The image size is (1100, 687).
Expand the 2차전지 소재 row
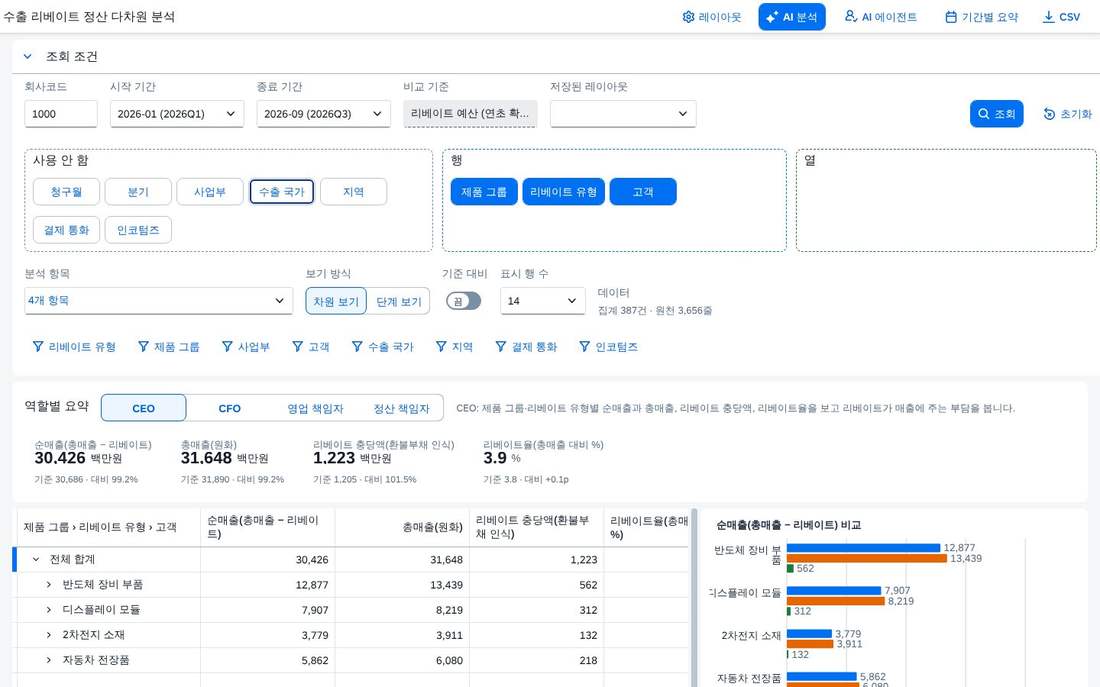(x=48, y=635)
